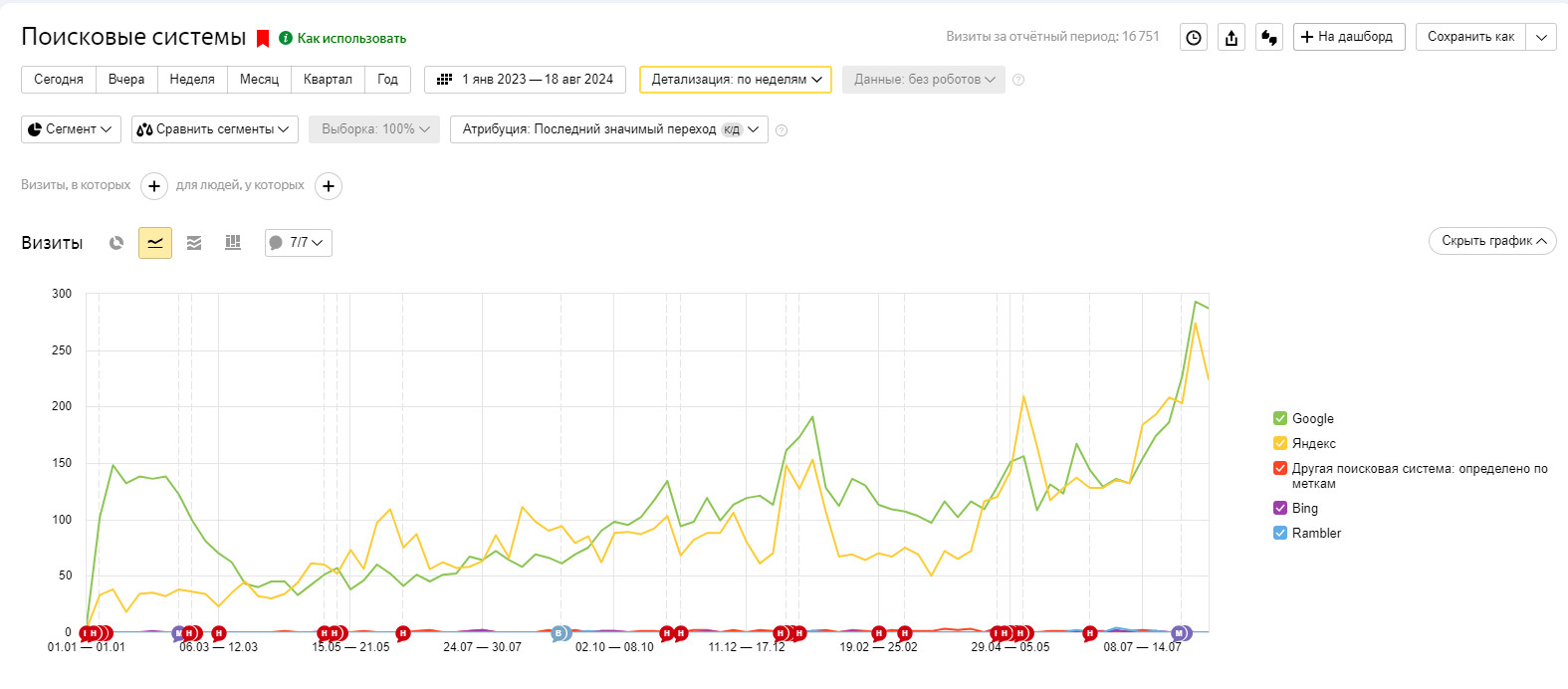1568x689 pixels.
Task: Switch to stacked area chart view
Action: click(194, 243)
